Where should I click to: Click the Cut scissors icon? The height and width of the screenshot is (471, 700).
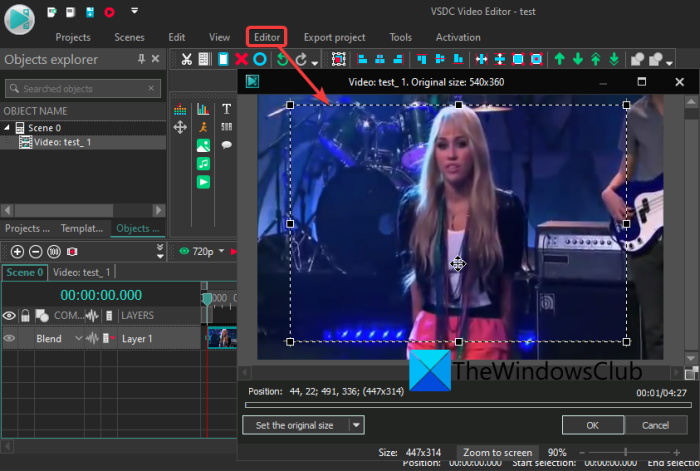(x=186, y=60)
